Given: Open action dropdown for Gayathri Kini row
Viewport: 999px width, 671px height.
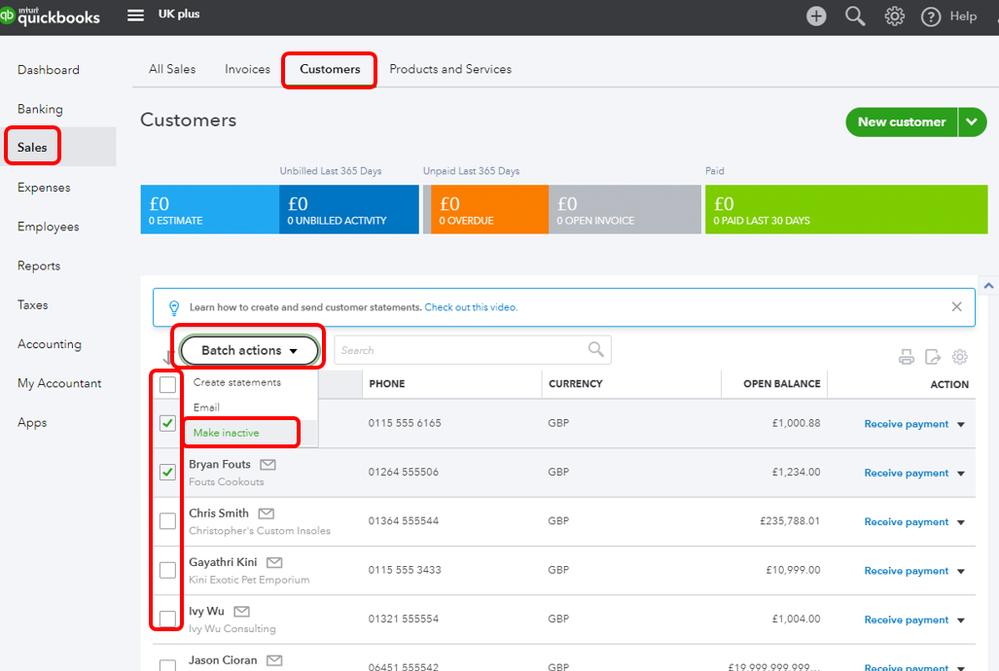Looking at the screenshot, I should [961, 572].
